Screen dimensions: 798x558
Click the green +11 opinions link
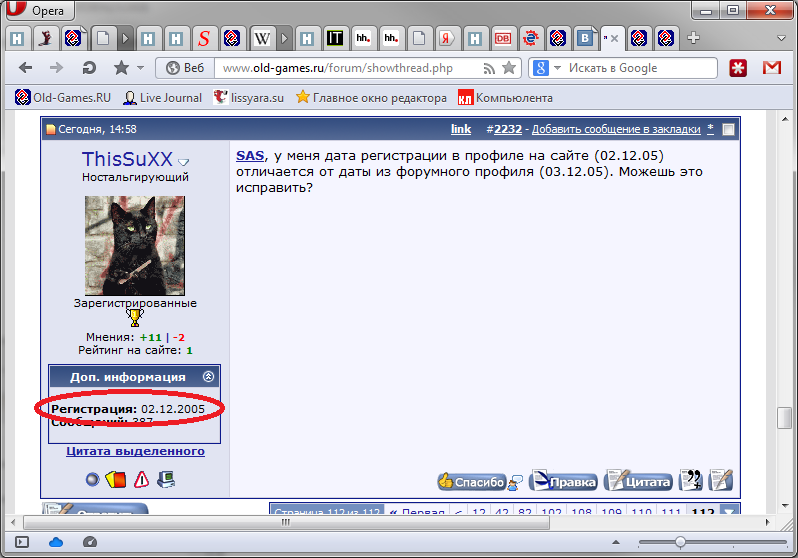point(151,337)
